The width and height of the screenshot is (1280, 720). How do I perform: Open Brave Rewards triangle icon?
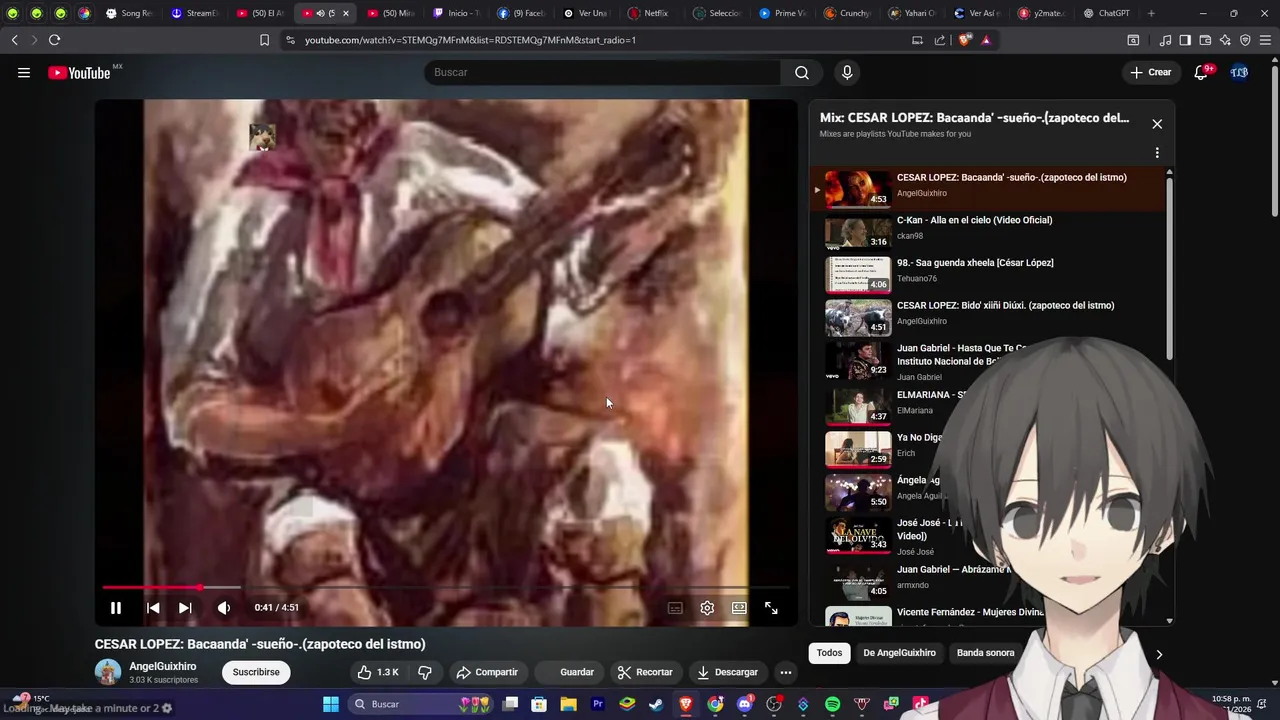(986, 40)
